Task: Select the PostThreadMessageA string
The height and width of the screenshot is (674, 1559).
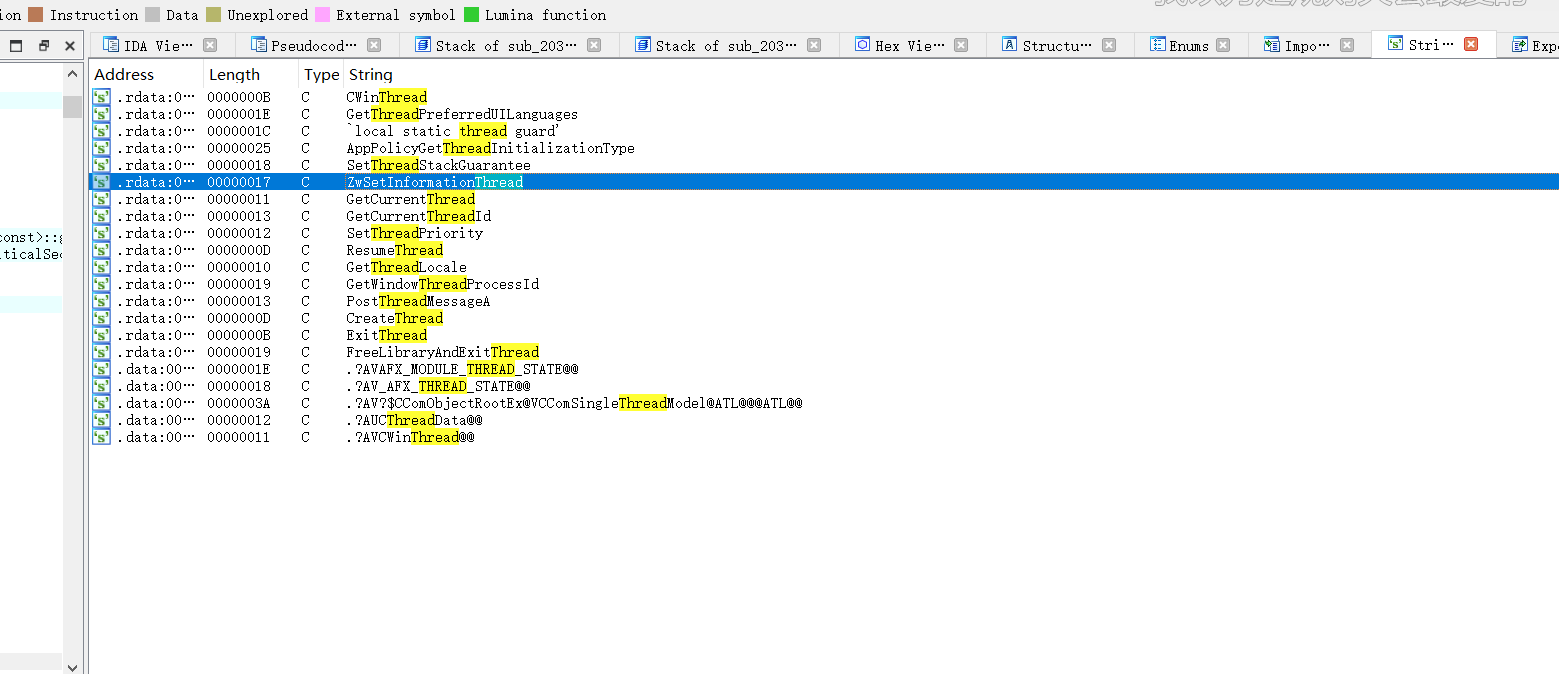Action: (824, 301)
